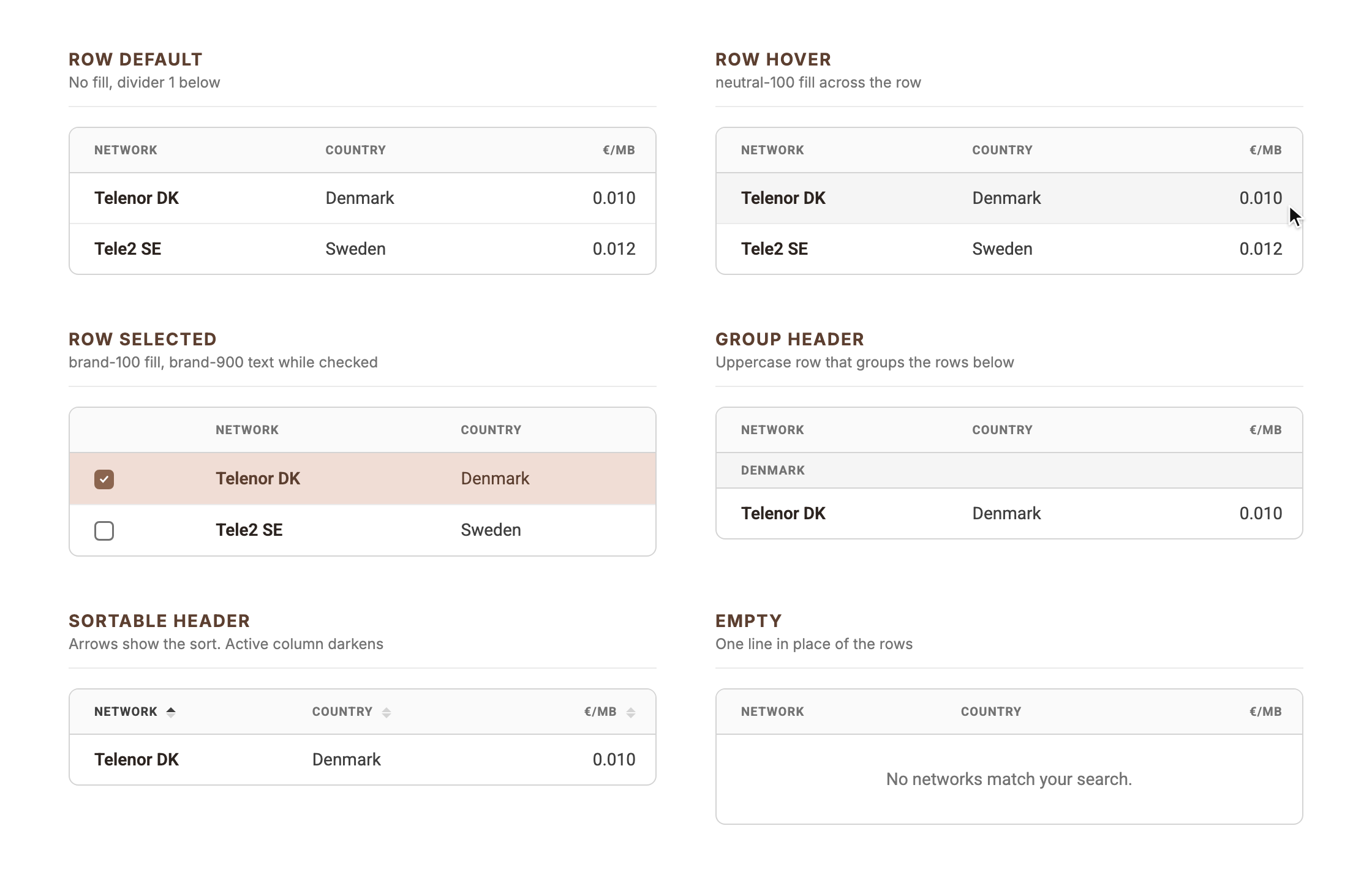The width and height of the screenshot is (1372, 883).
Task: Click Denmark cell in Row Default table
Action: point(360,198)
